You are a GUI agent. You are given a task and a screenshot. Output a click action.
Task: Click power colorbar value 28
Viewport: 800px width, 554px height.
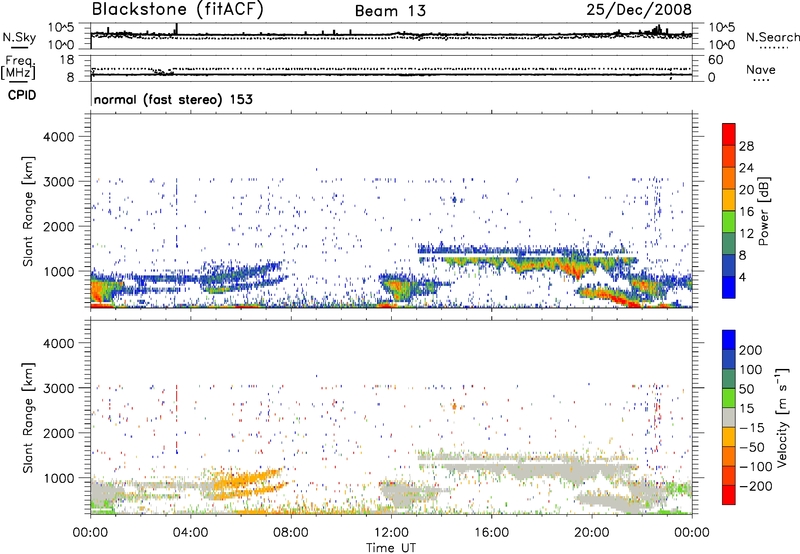[746, 146]
